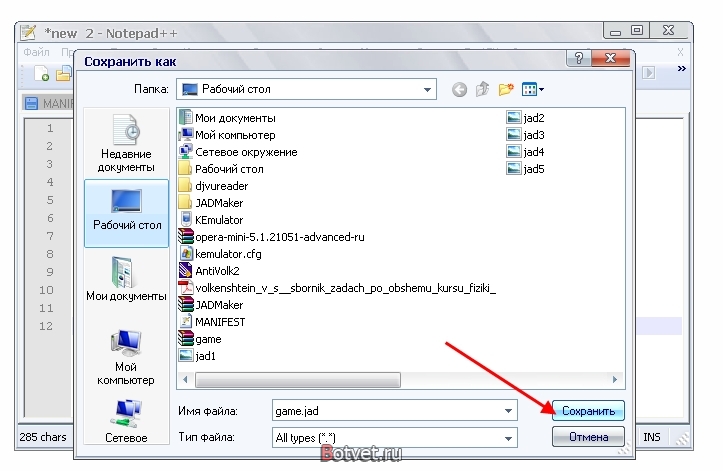Expand the file name dropdown arrow
Image resolution: width=723 pixels, height=471 pixels.
point(508,411)
